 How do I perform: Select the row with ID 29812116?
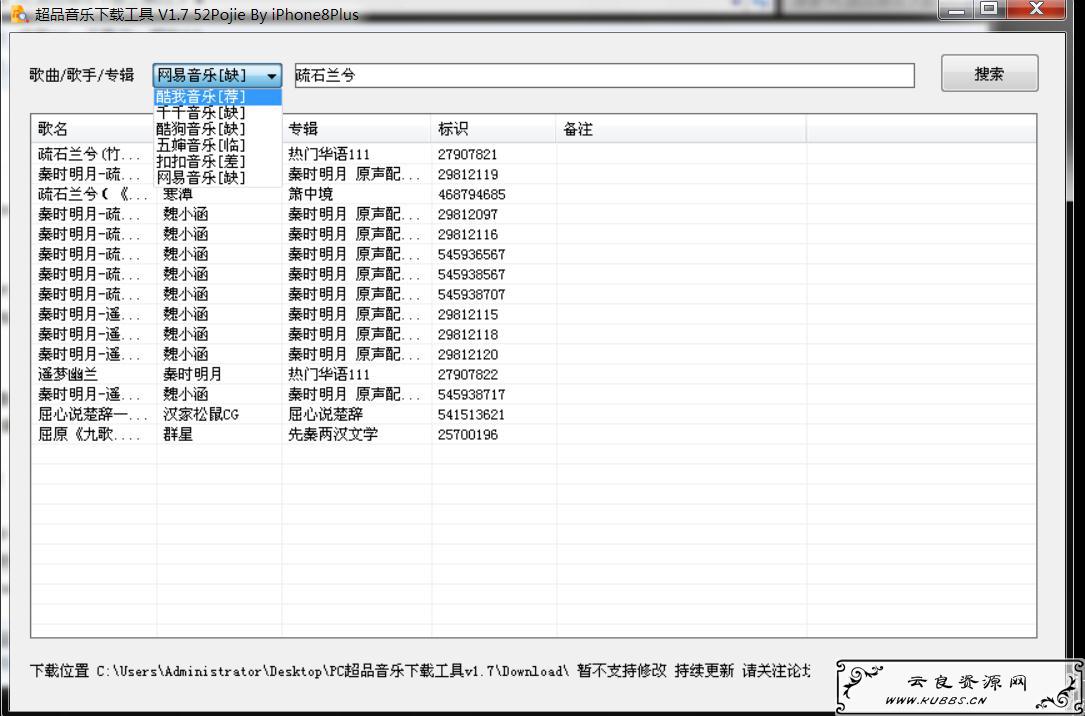(x=533, y=235)
